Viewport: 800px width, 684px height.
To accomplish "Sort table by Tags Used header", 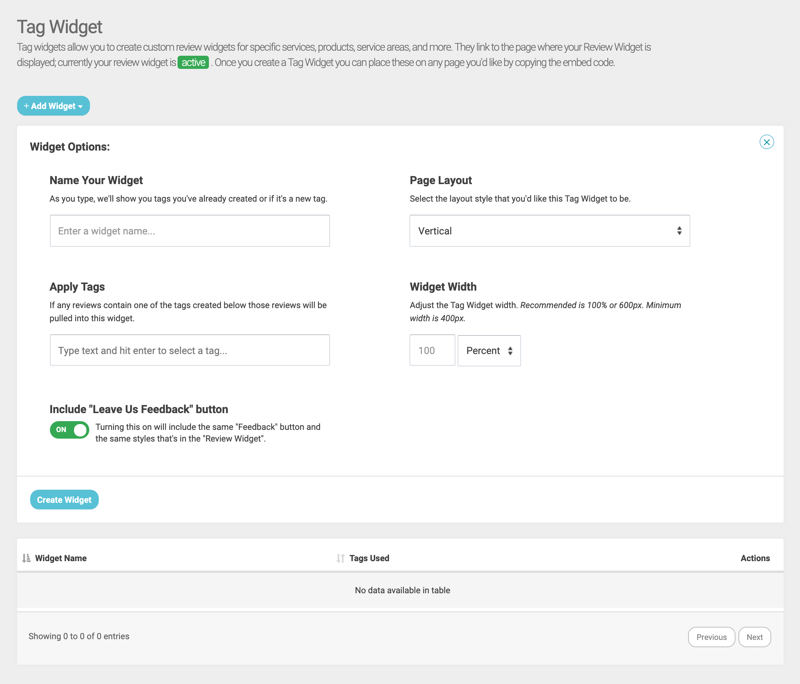I will point(369,558).
